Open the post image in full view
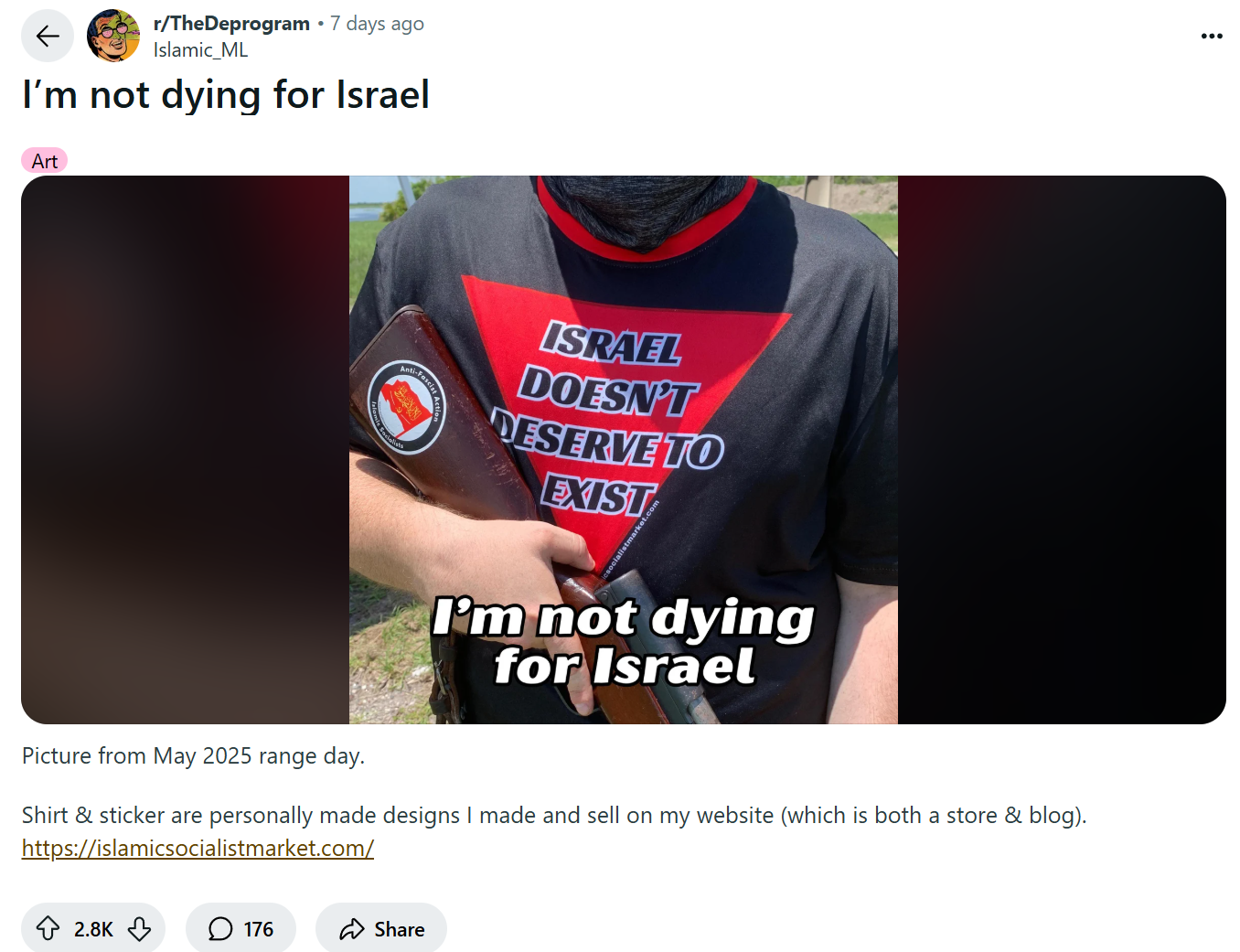Screen dimensions: 1240x952 624,450
